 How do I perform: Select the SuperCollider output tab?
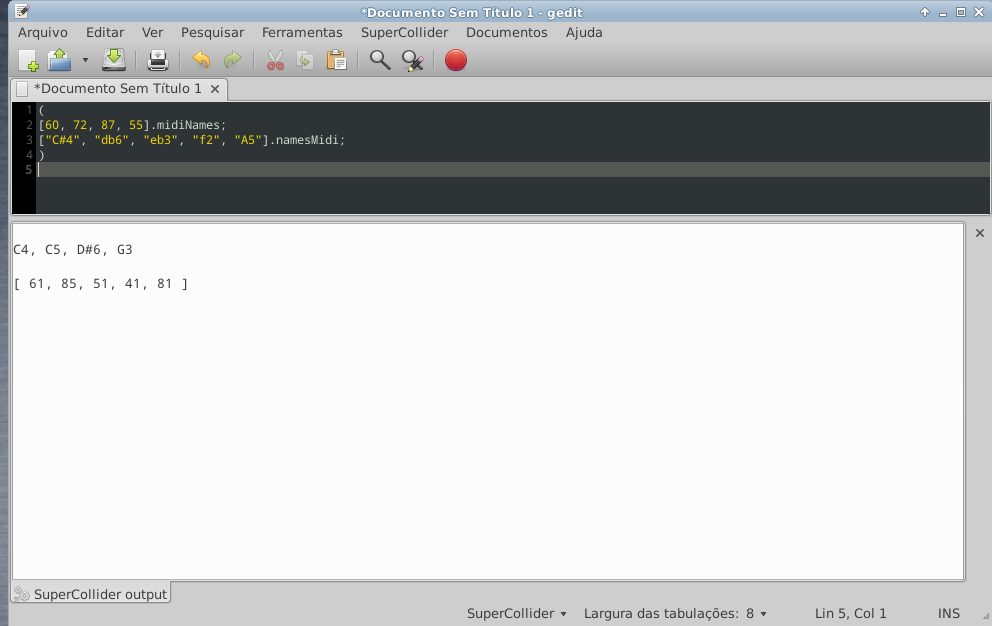92,594
